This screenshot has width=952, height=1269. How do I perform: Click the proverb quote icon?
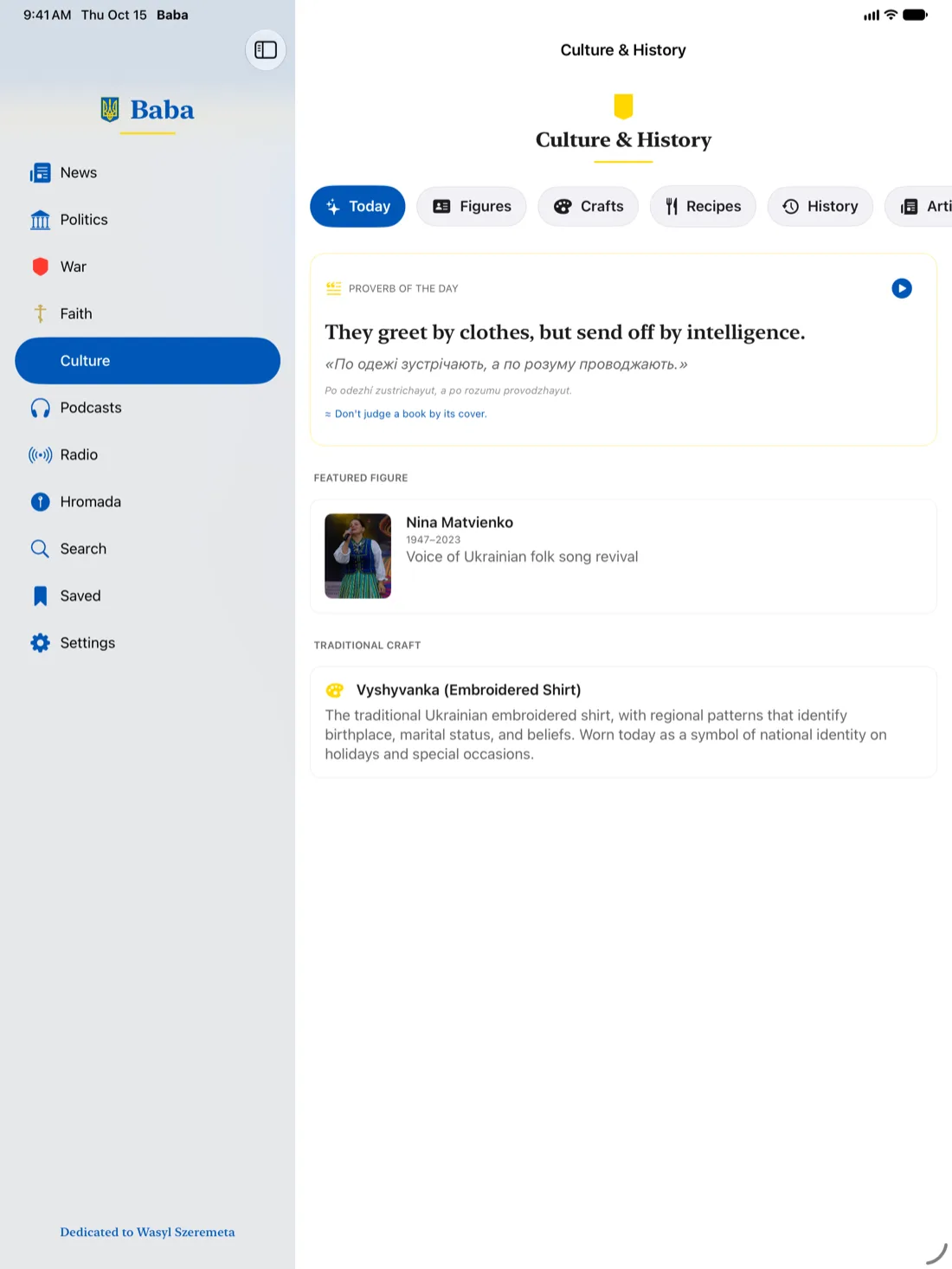pyautogui.click(x=333, y=288)
